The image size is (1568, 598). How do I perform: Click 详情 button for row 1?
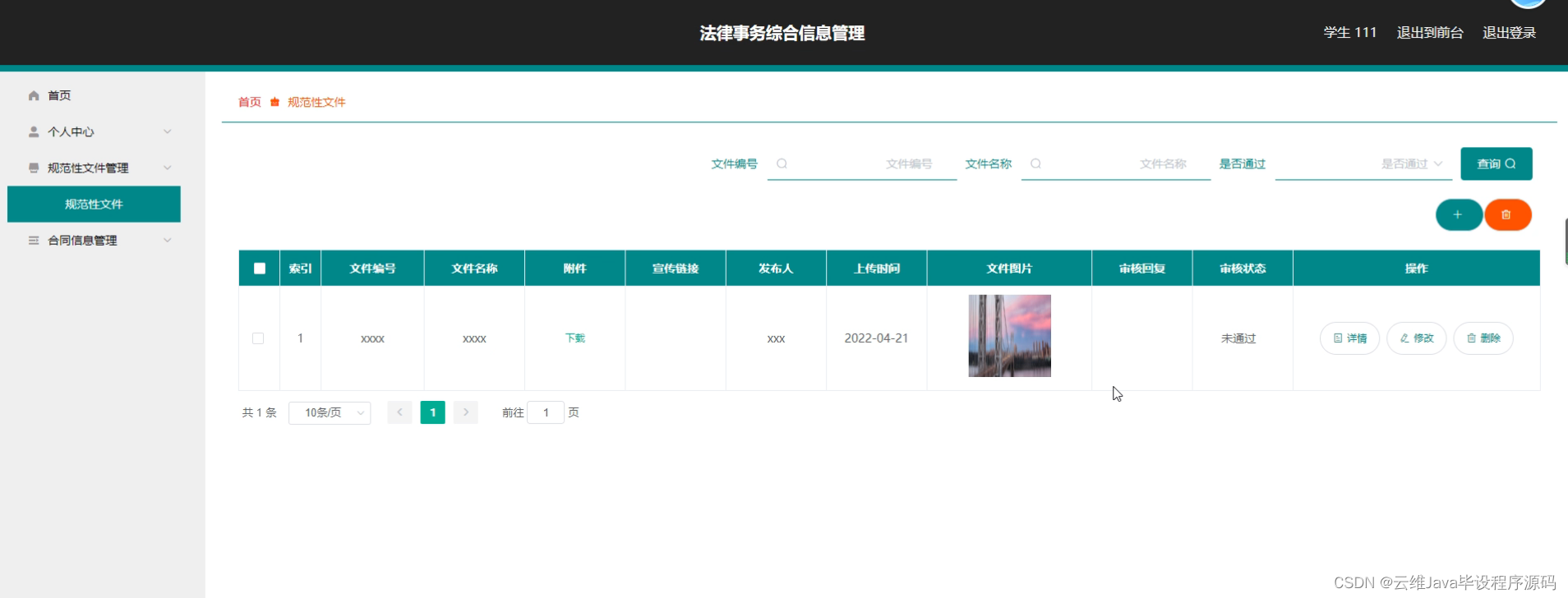pos(1349,338)
